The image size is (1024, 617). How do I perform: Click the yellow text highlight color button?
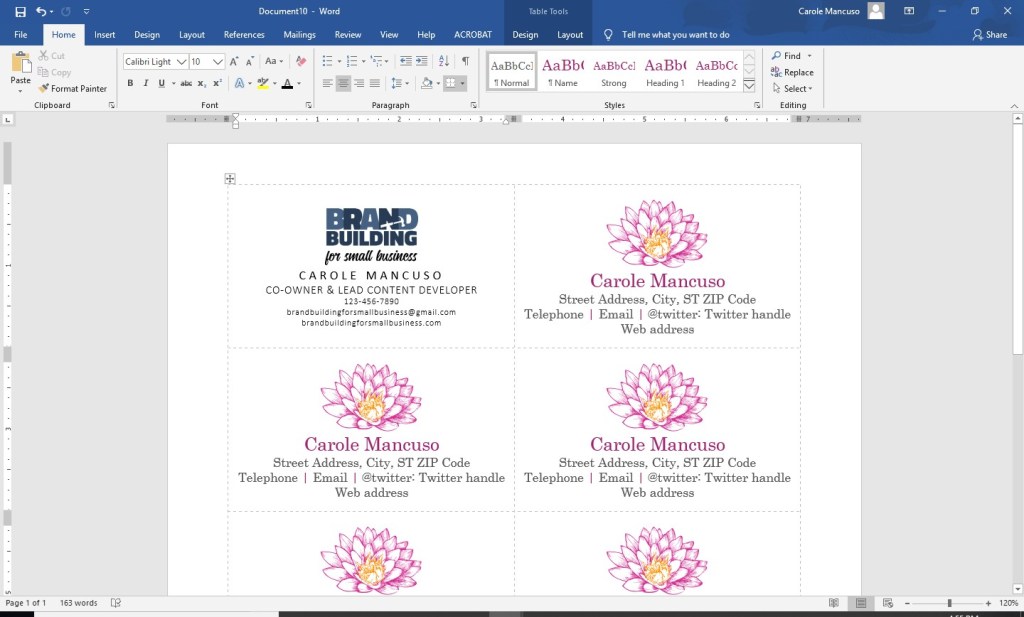(263, 84)
